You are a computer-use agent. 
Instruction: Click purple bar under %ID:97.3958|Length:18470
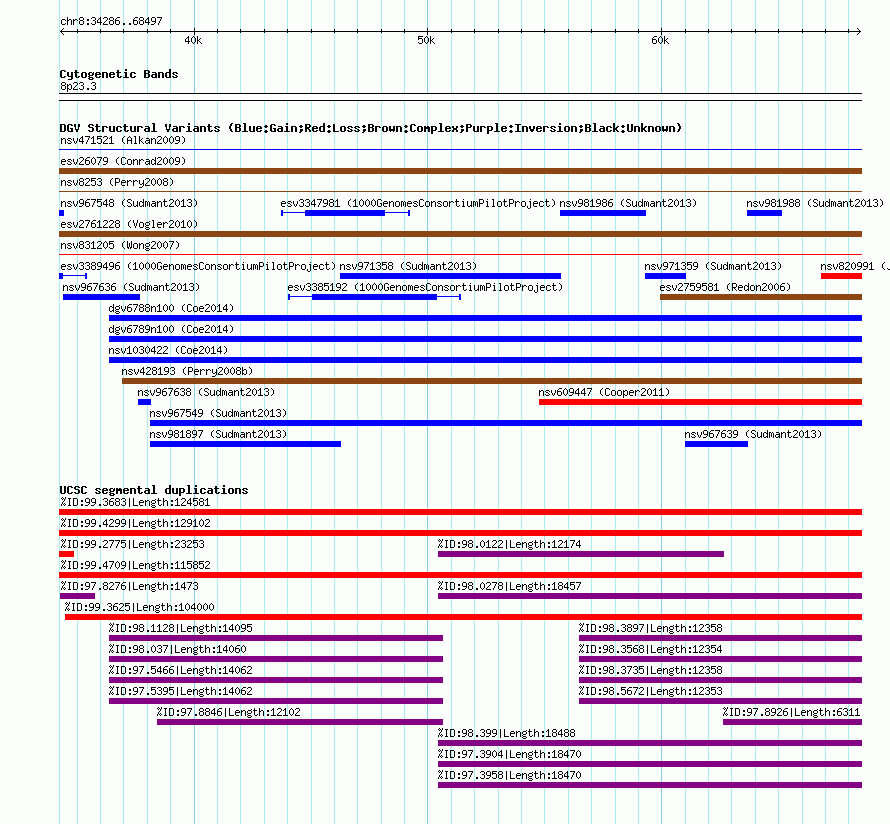650,785
